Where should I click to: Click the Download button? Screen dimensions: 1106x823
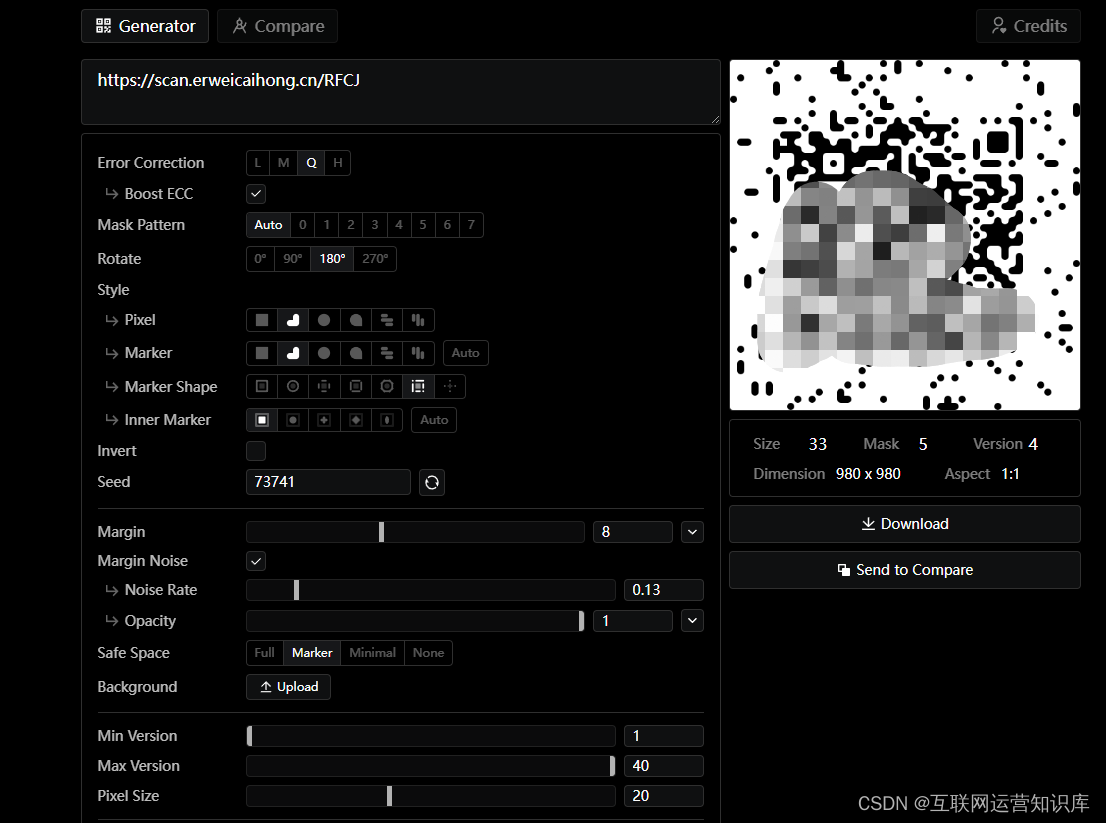coord(905,524)
